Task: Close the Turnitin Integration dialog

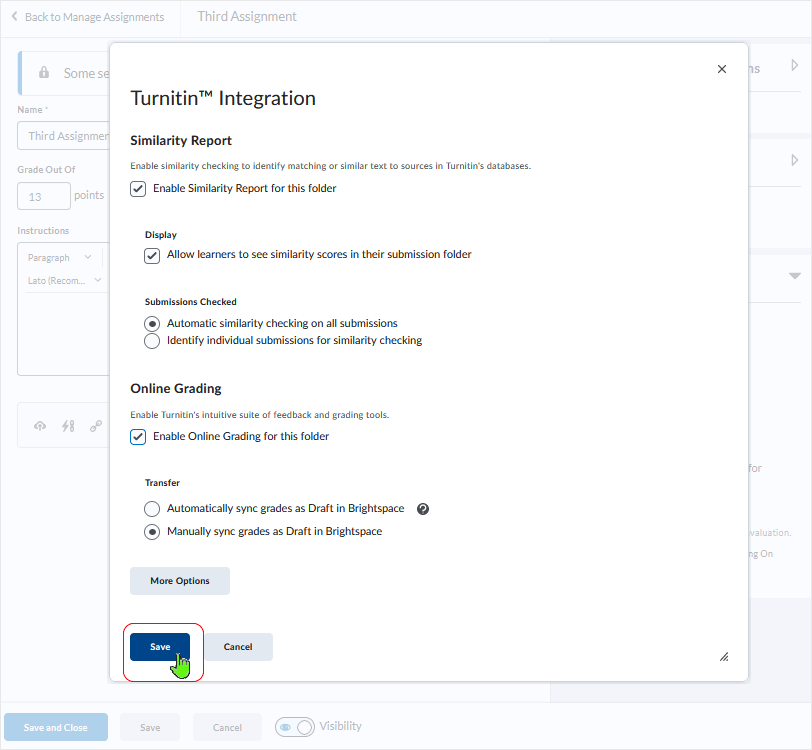Action: (722, 69)
